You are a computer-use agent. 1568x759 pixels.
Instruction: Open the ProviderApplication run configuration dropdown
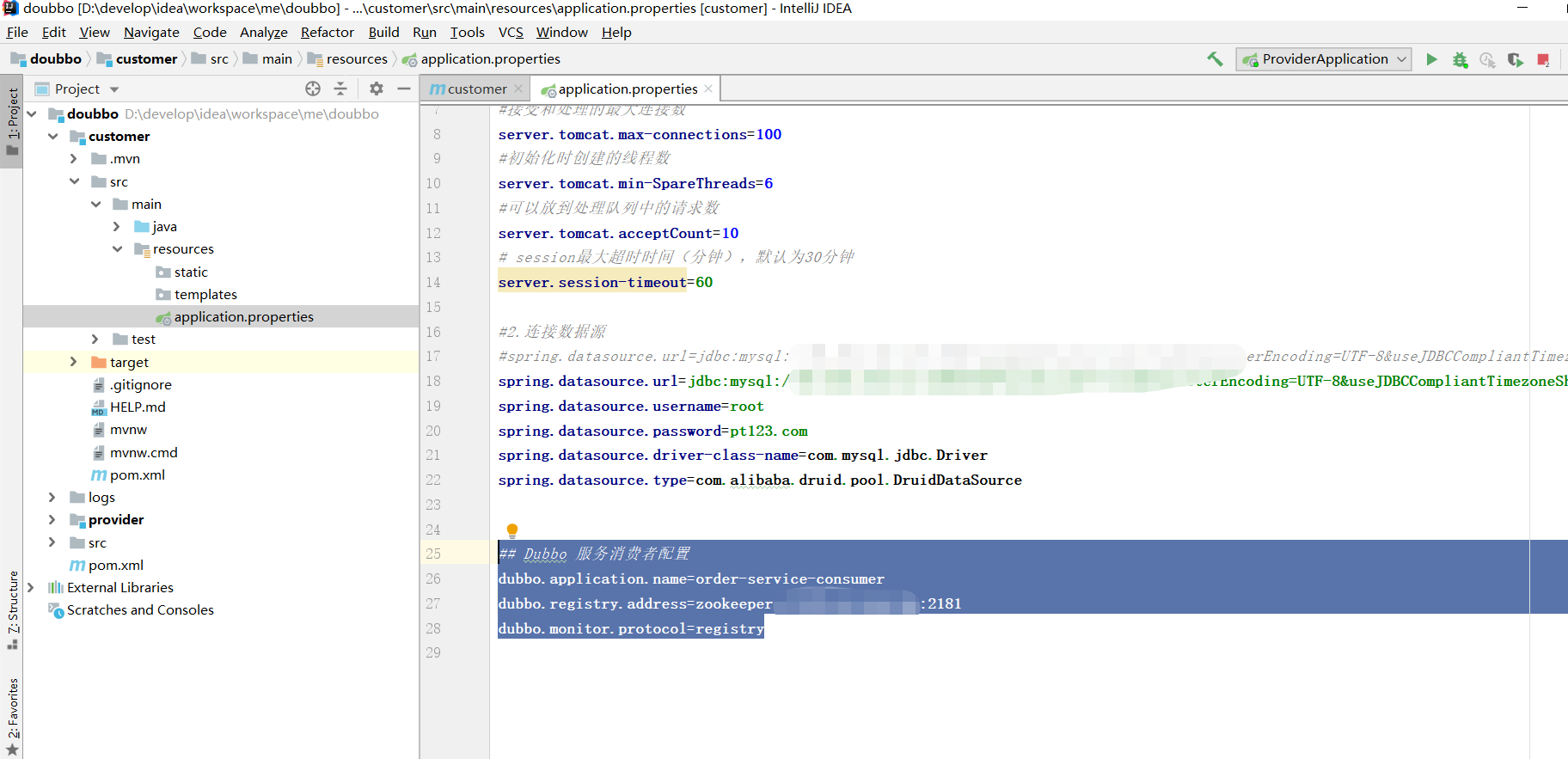[1324, 59]
